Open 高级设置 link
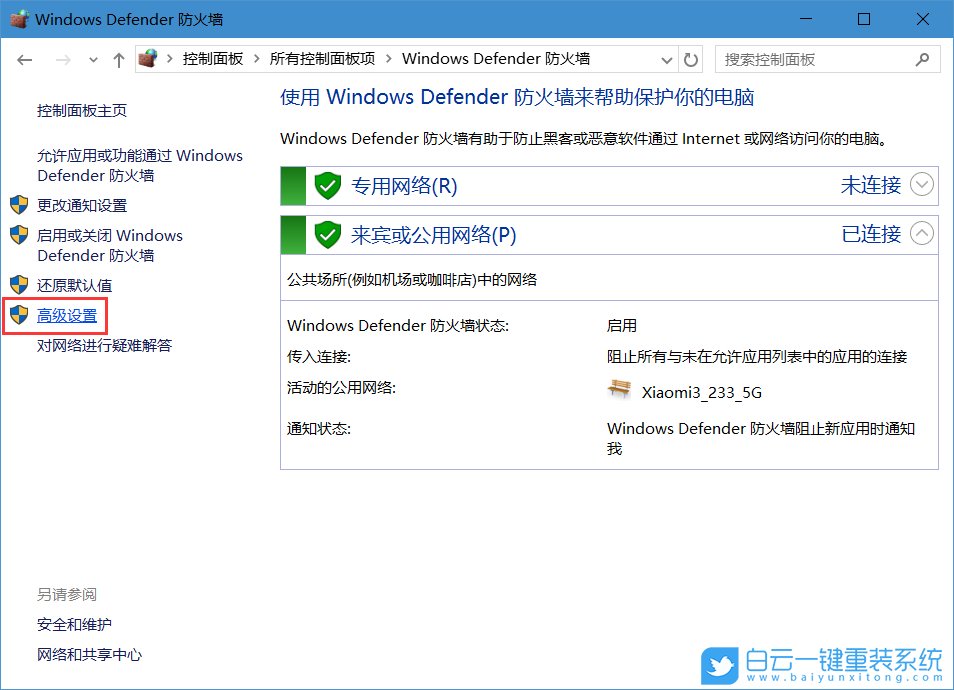The height and width of the screenshot is (690, 954). point(67,316)
